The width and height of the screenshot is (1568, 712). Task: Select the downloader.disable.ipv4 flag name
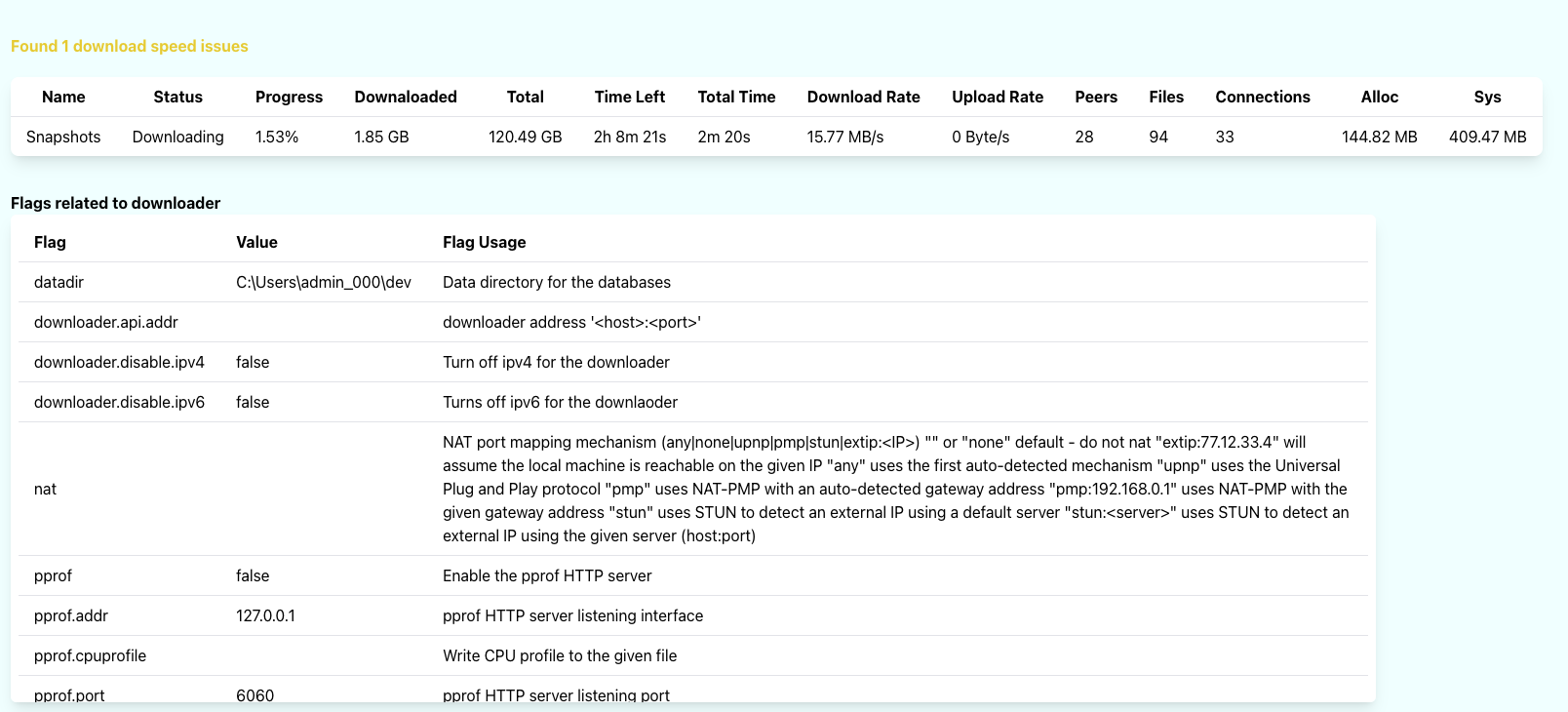pos(119,362)
